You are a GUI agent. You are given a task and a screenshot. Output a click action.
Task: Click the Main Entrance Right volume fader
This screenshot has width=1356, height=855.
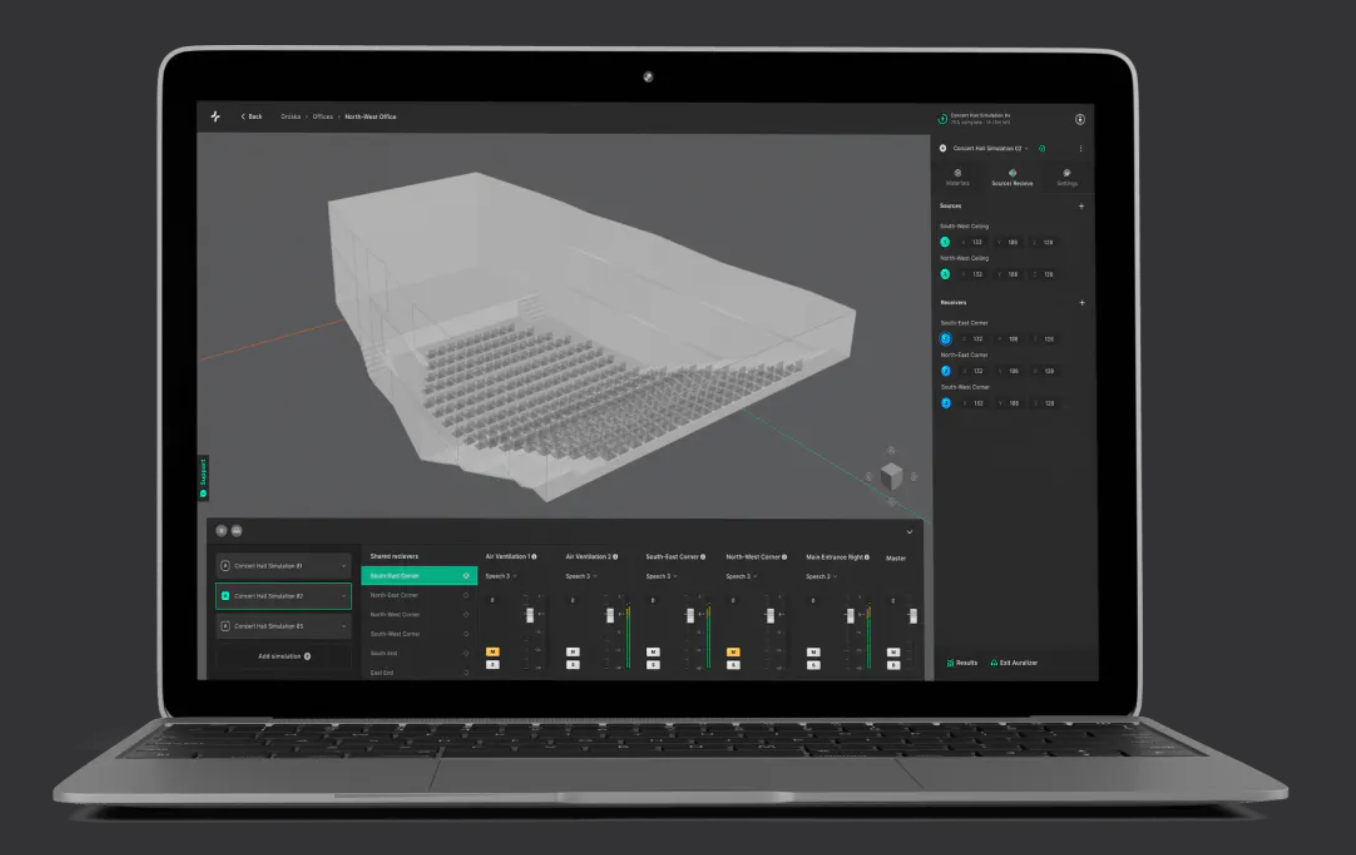[x=851, y=616]
